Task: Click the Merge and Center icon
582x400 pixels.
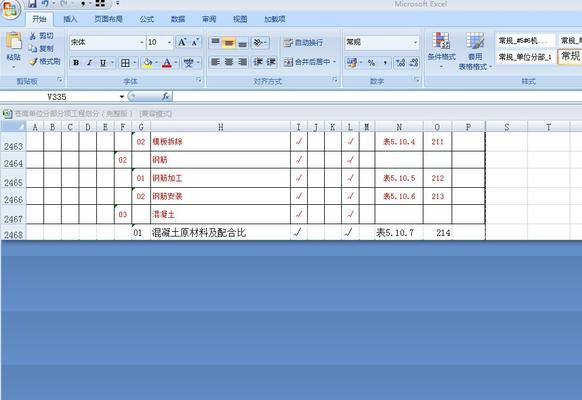Action: 288,62
